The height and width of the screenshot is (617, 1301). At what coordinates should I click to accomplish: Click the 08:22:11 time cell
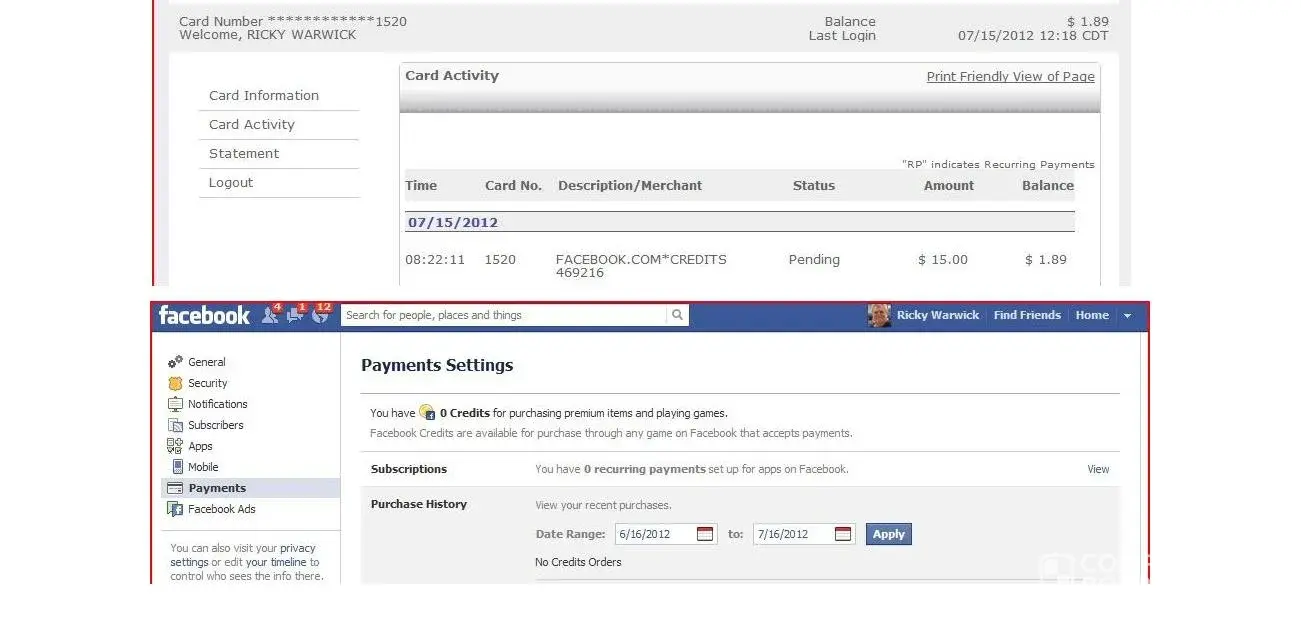coord(435,259)
